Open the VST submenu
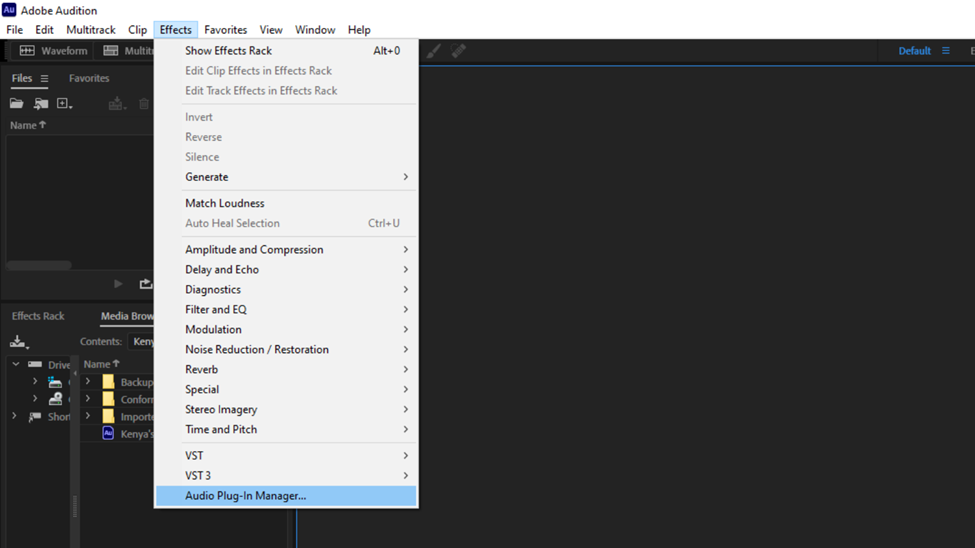Viewport: 975px width, 548px height. click(x=286, y=456)
